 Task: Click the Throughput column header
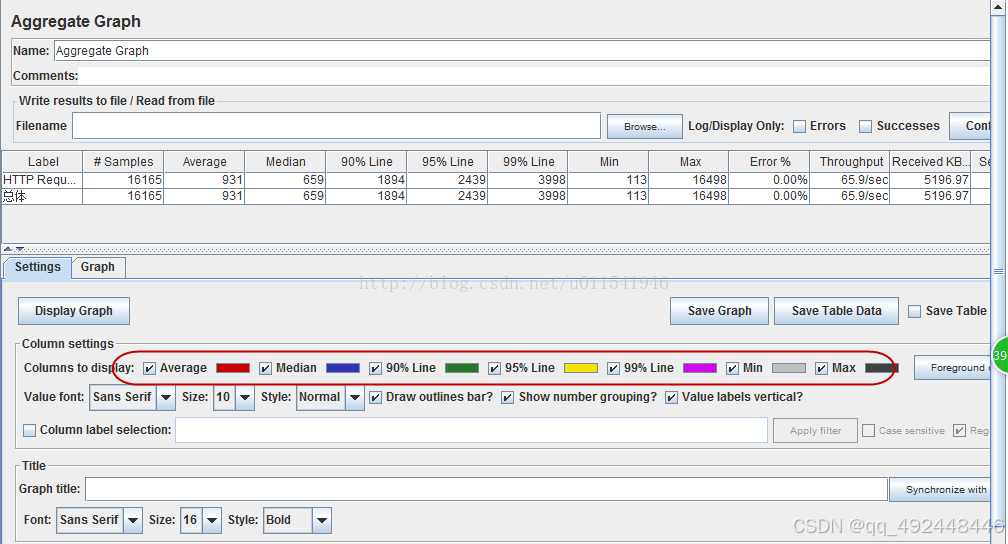[850, 162]
